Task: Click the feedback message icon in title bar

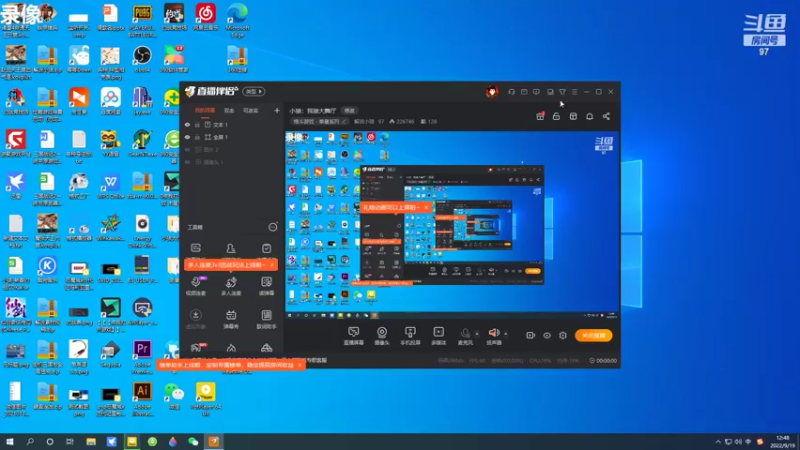Action: click(x=536, y=92)
